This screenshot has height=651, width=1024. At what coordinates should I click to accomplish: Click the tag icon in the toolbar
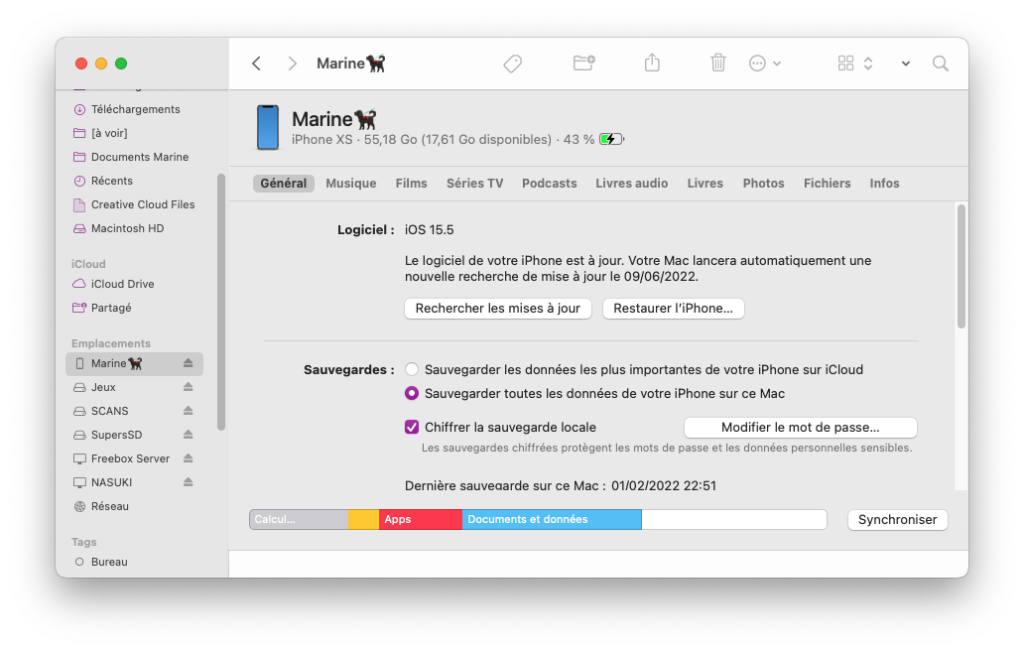tap(512, 63)
